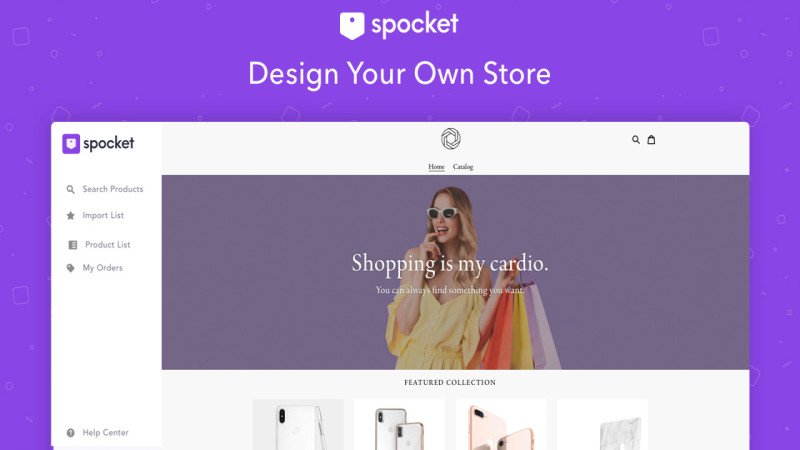Click the Import List star icon
This screenshot has height=450, width=800.
click(x=70, y=215)
